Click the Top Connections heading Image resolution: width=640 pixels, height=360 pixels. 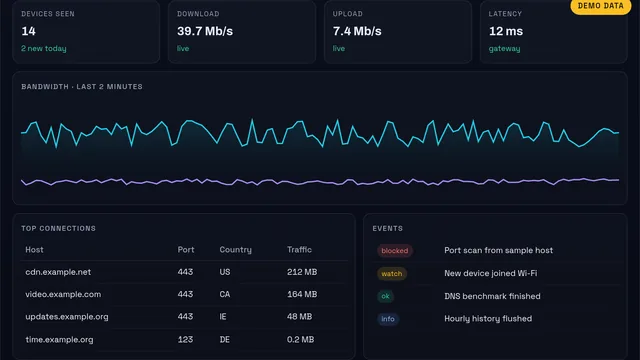pos(58,228)
